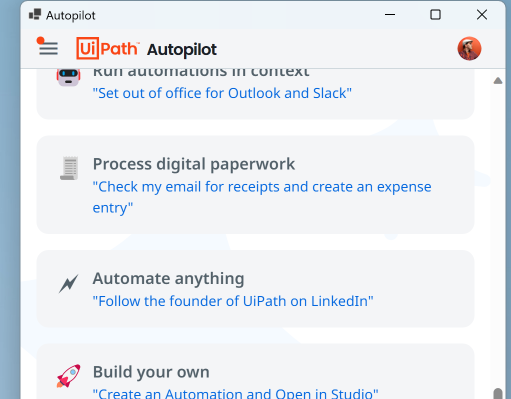Click the lightning bolt Automate anything icon
Screen dimensions: 511x399
point(69,284)
